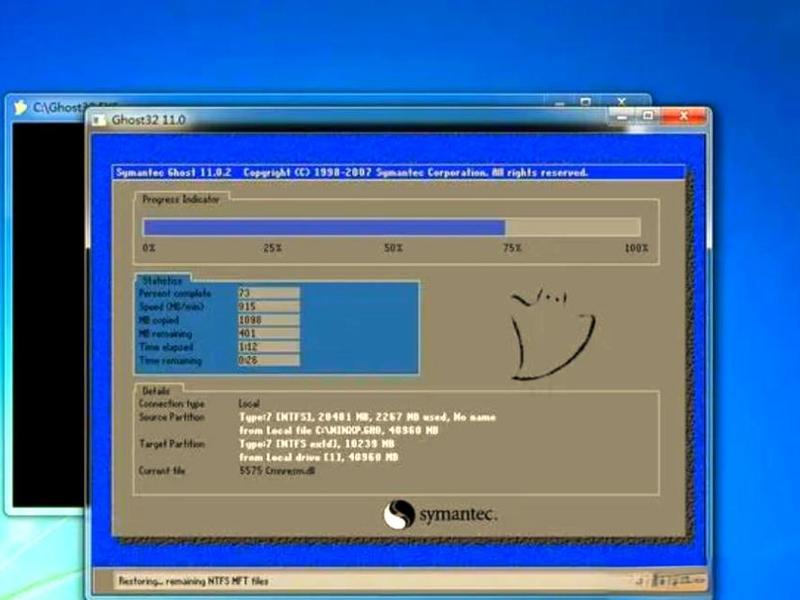Click the 75% progress scale mark
The image size is (800, 600).
[x=512, y=248]
